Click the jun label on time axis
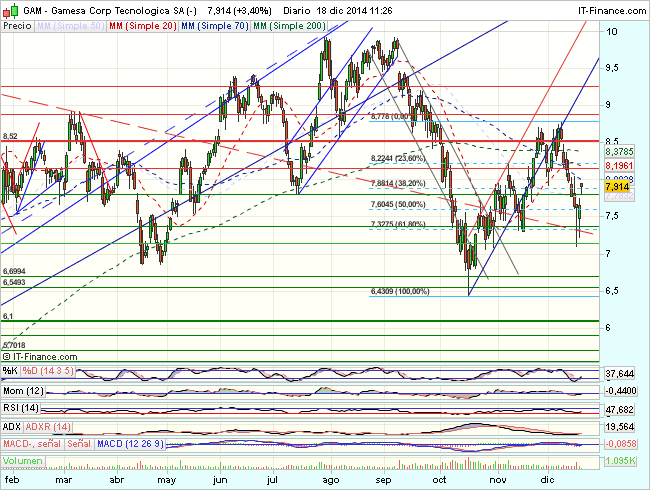This screenshot has height=490, width=650. [220, 480]
